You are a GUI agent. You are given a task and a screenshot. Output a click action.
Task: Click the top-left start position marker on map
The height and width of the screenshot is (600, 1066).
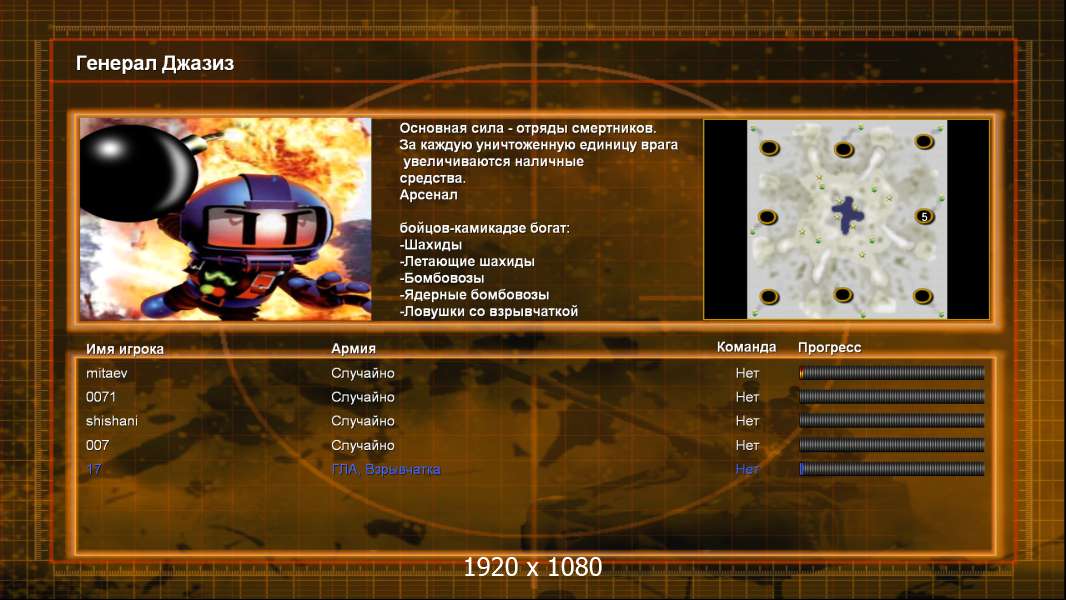(x=770, y=147)
